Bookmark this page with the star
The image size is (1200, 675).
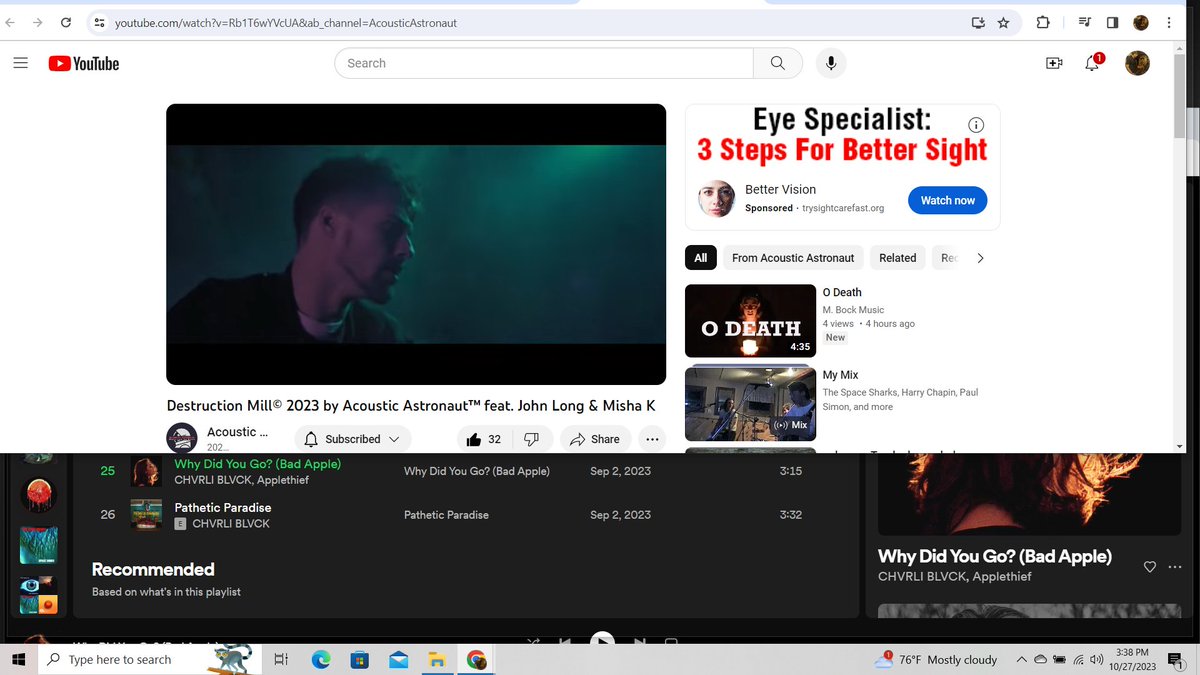coord(1004,22)
